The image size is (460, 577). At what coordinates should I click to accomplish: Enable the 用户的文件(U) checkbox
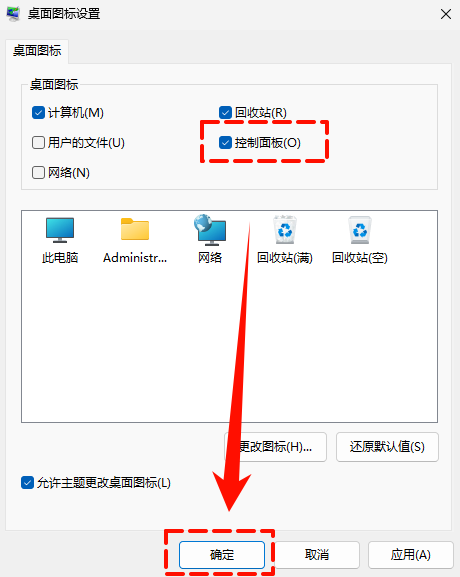38,142
